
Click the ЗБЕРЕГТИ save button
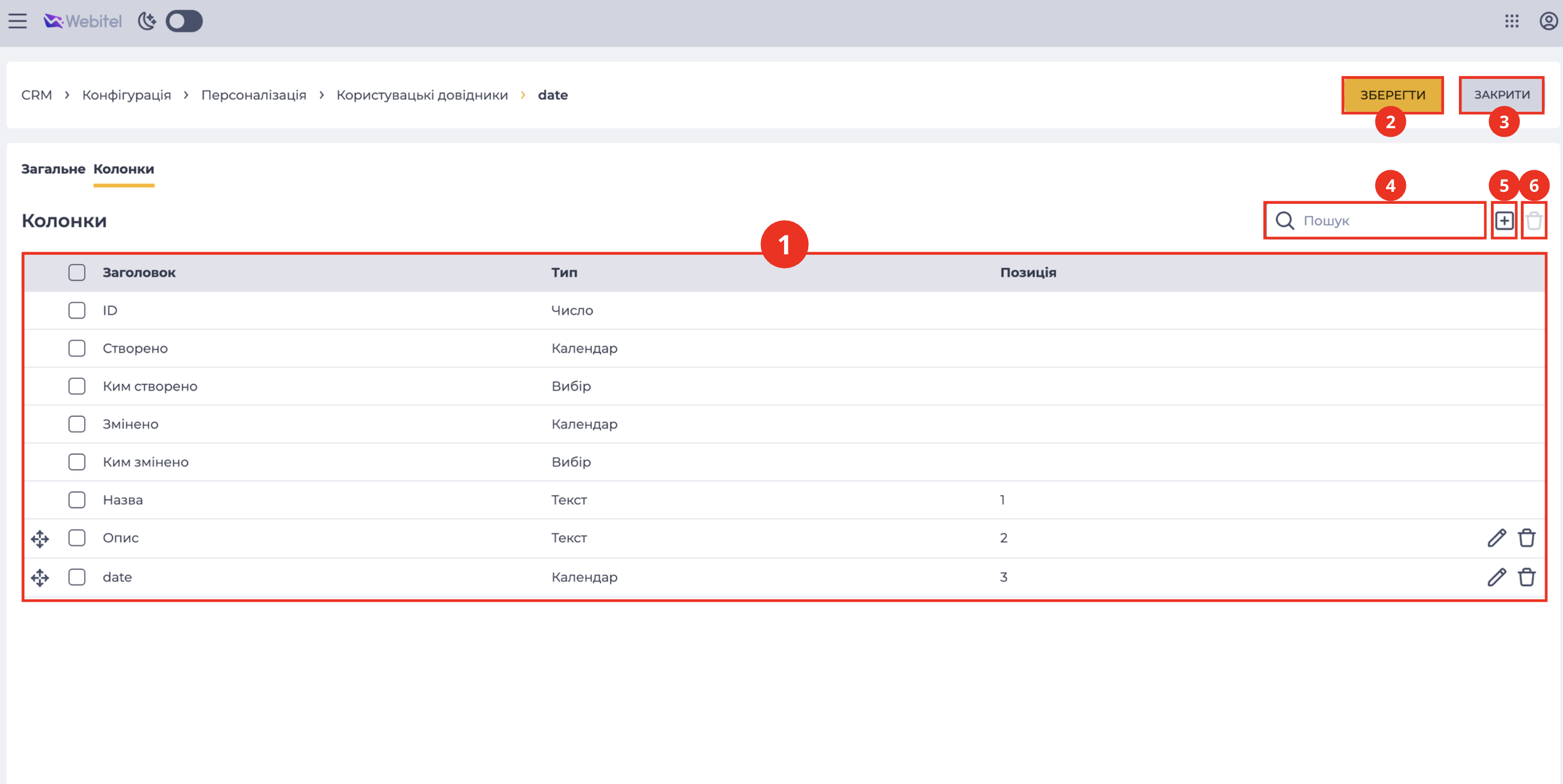click(x=1392, y=95)
